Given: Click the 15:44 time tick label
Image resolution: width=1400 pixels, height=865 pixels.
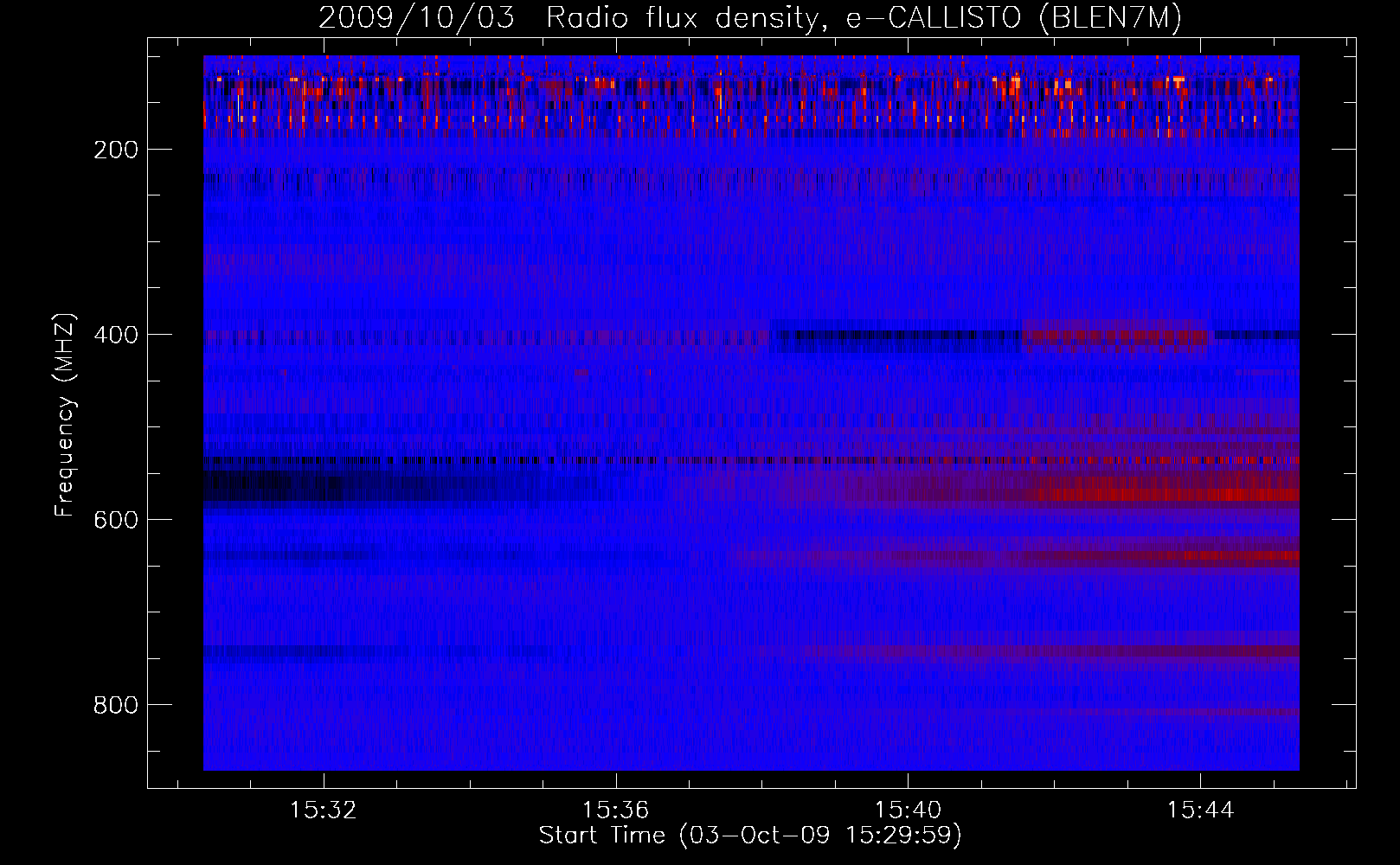Looking at the screenshot, I should tap(1200, 811).
